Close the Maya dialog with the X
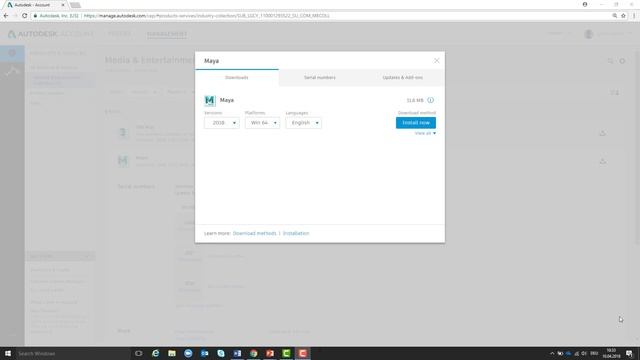 pos(436,60)
